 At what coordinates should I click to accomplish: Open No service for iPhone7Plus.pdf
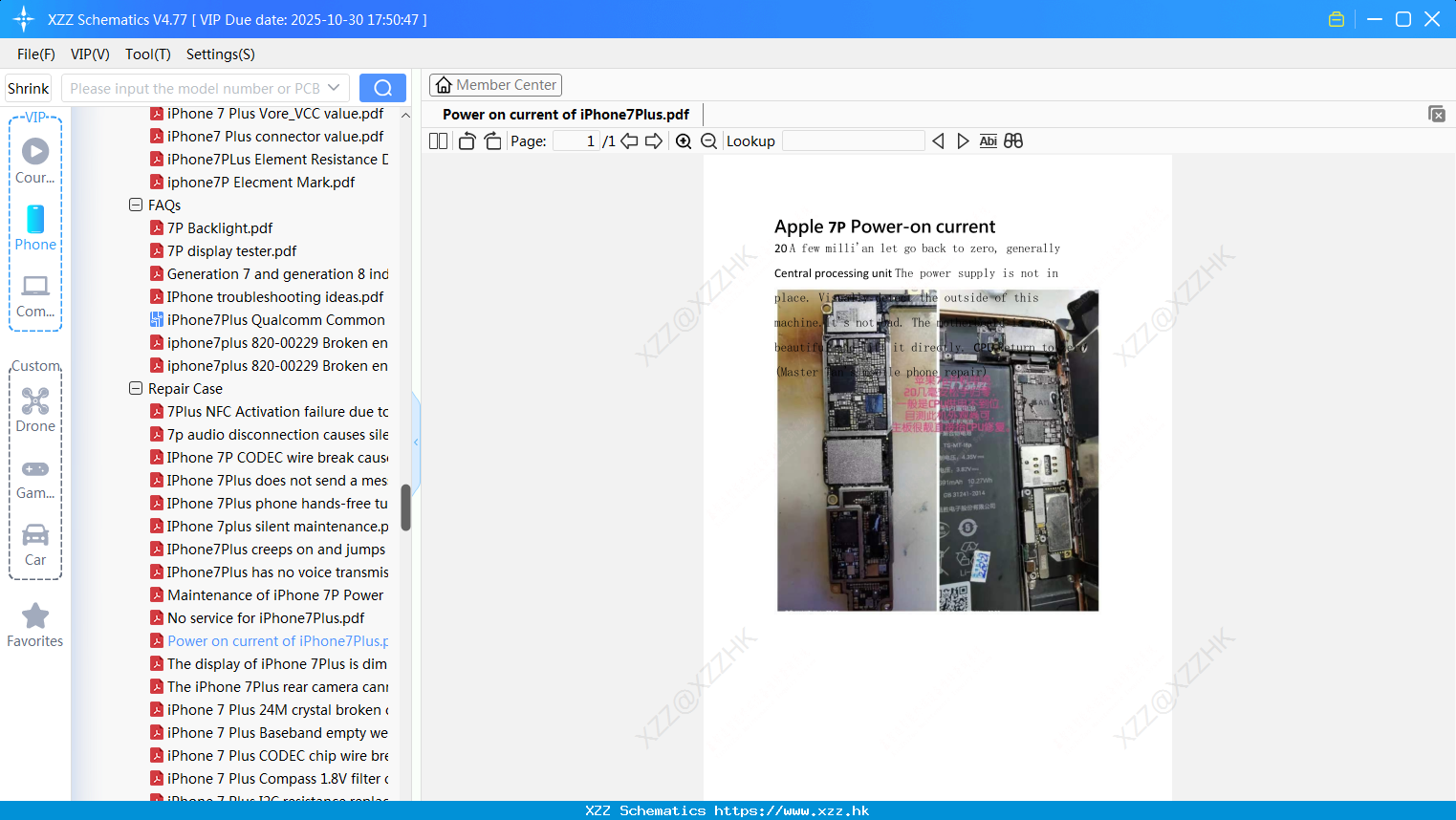click(266, 617)
